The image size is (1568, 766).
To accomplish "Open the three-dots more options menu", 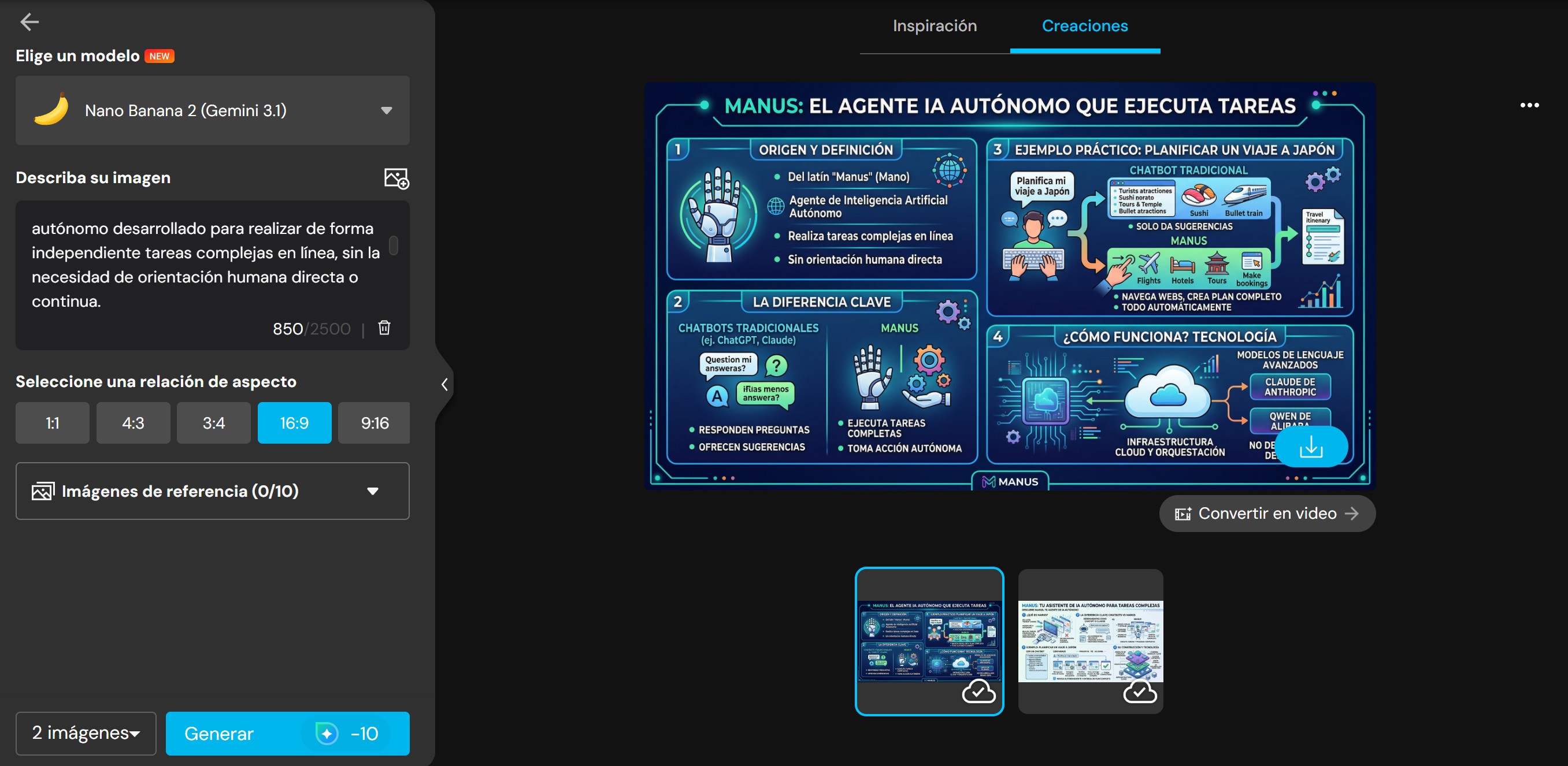I will [1529, 105].
